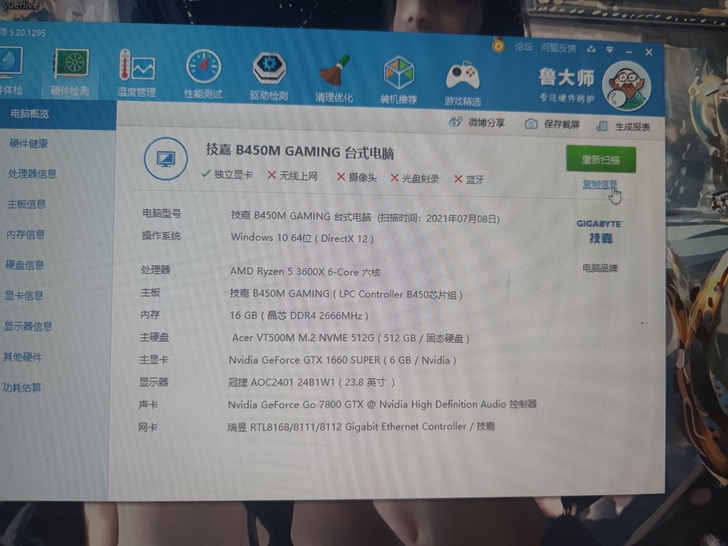Click the 光盘刻录 status indicator
The width and height of the screenshot is (728, 546).
tap(415, 178)
